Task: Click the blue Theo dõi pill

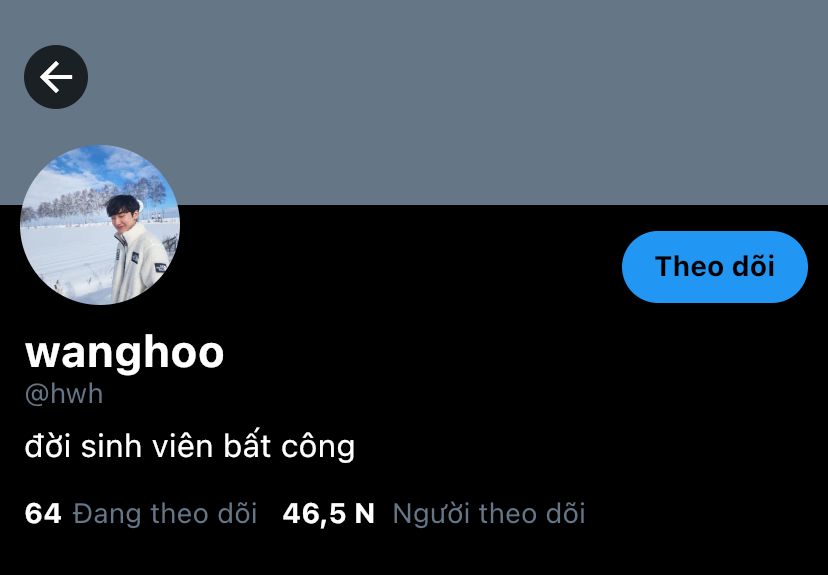Action: pyautogui.click(x=714, y=267)
